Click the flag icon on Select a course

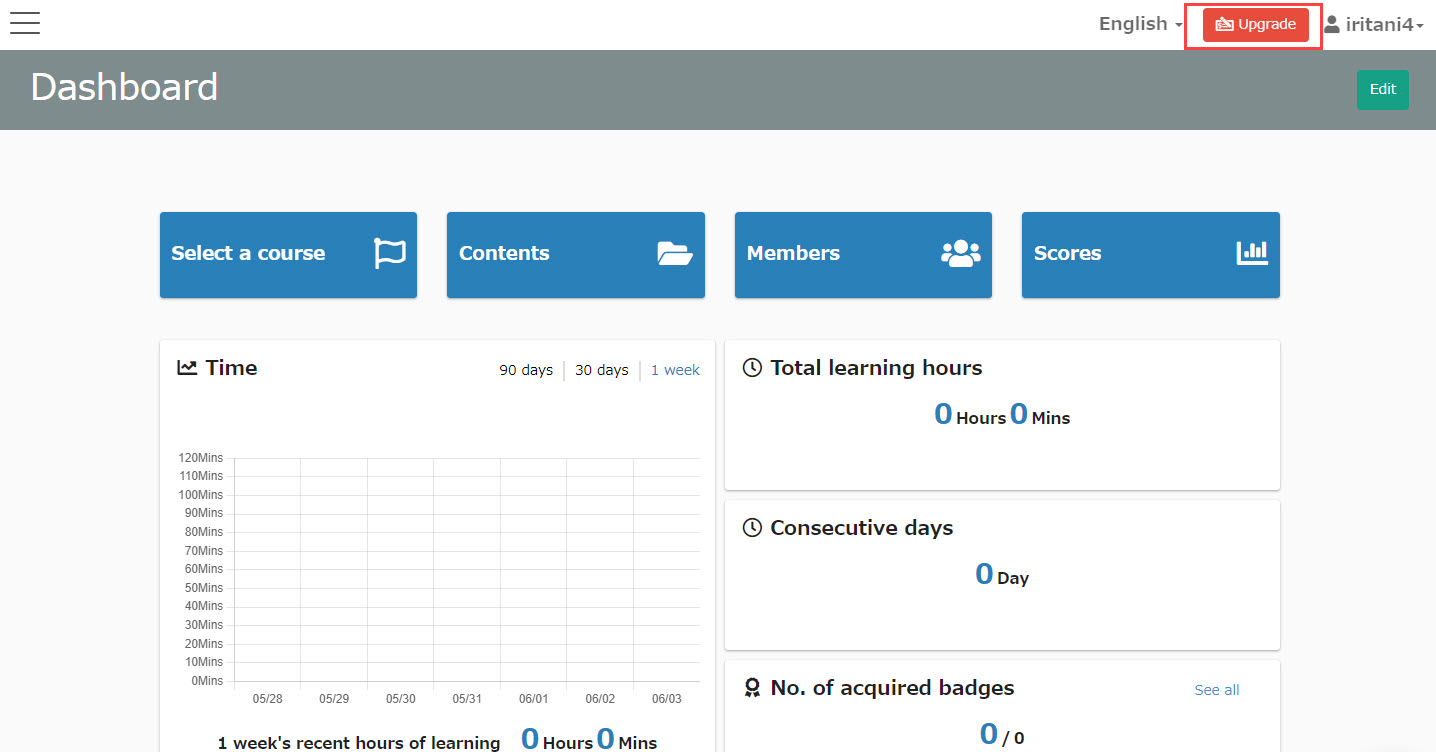click(x=390, y=254)
